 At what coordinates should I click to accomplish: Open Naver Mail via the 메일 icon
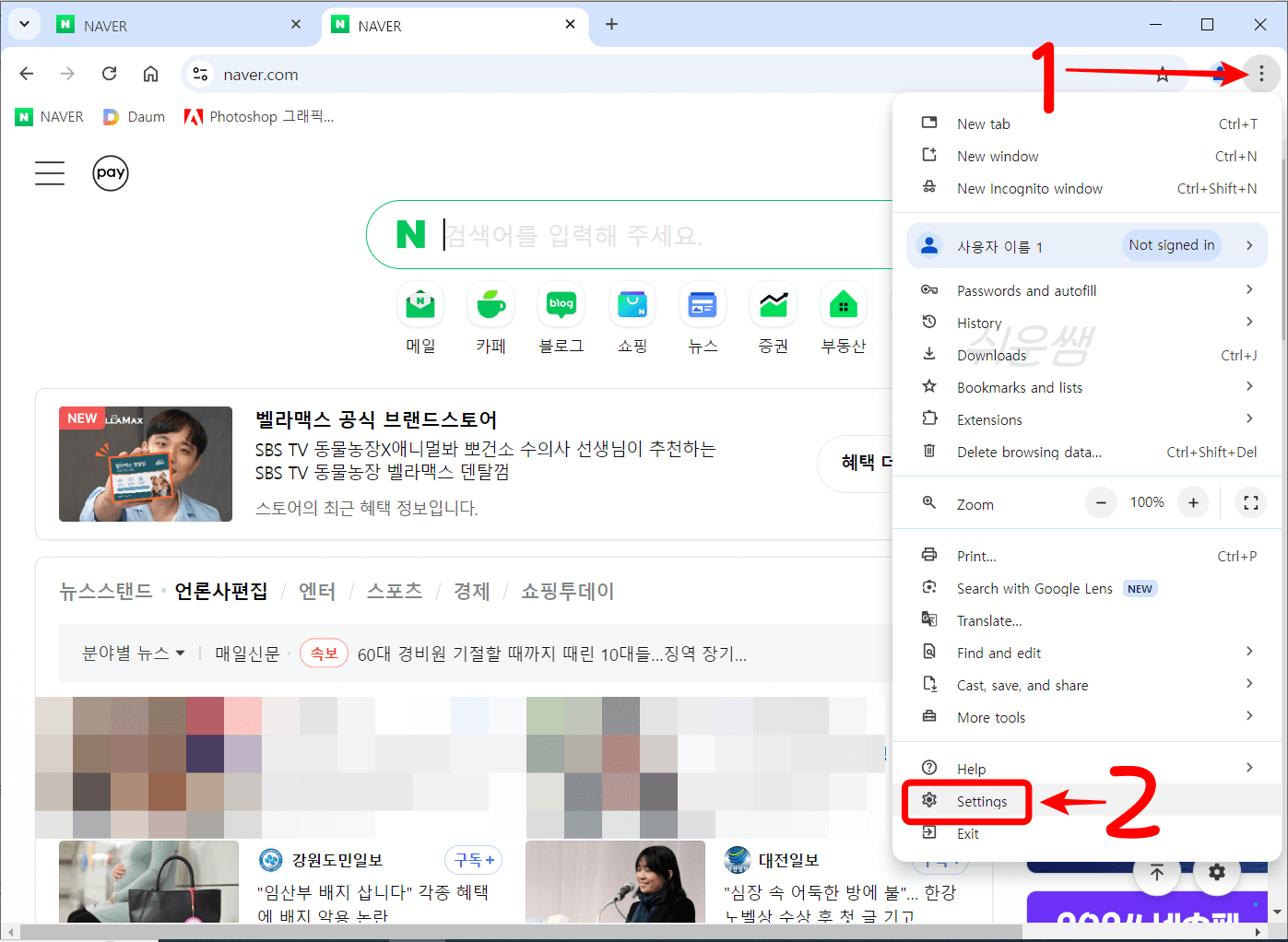pyautogui.click(x=420, y=304)
